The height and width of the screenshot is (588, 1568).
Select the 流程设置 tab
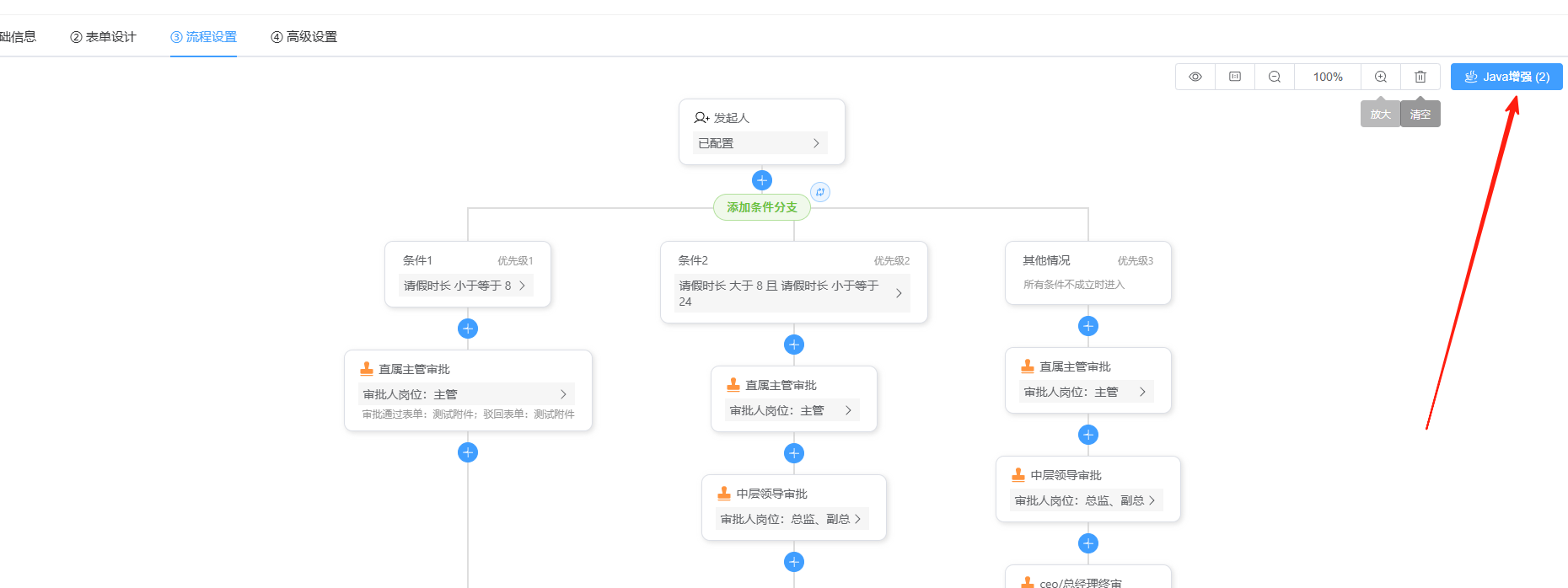click(x=203, y=37)
